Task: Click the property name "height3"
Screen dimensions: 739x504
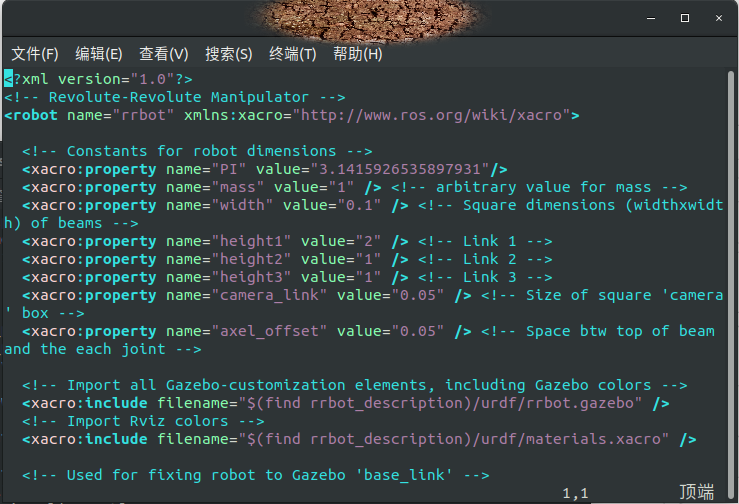Action: pyautogui.click(x=251, y=277)
